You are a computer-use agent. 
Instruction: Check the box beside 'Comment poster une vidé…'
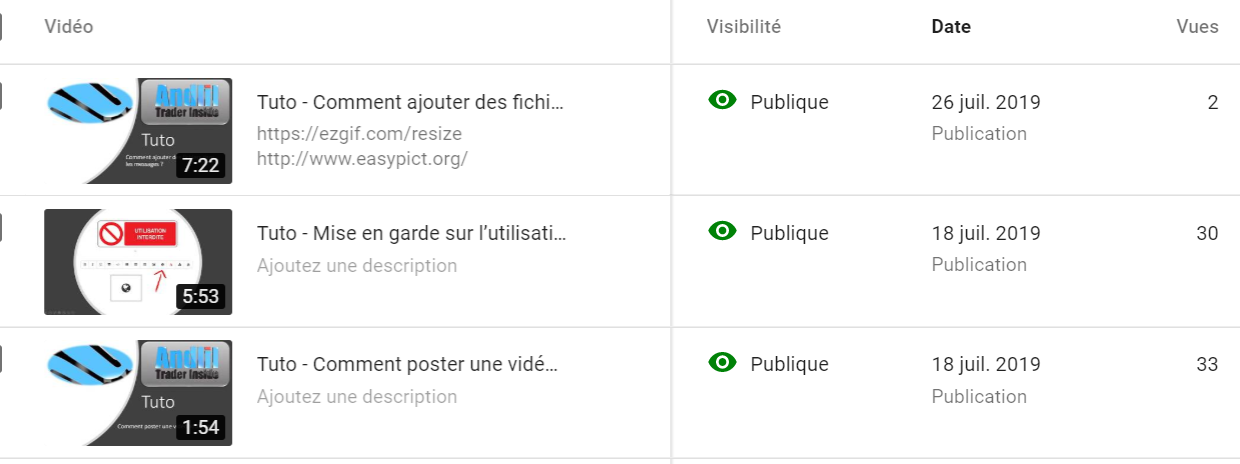coord(1,360)
